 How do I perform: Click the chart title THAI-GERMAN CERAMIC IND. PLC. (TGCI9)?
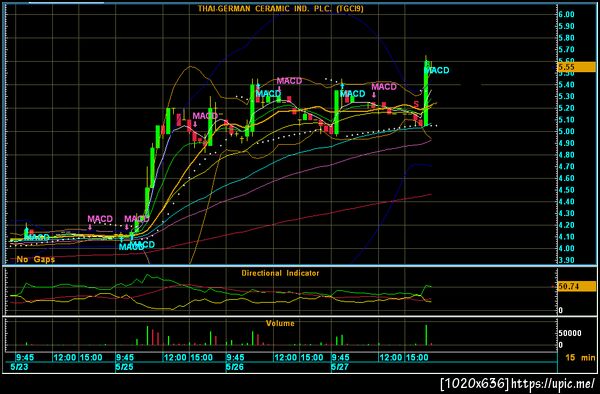point(280,8)
